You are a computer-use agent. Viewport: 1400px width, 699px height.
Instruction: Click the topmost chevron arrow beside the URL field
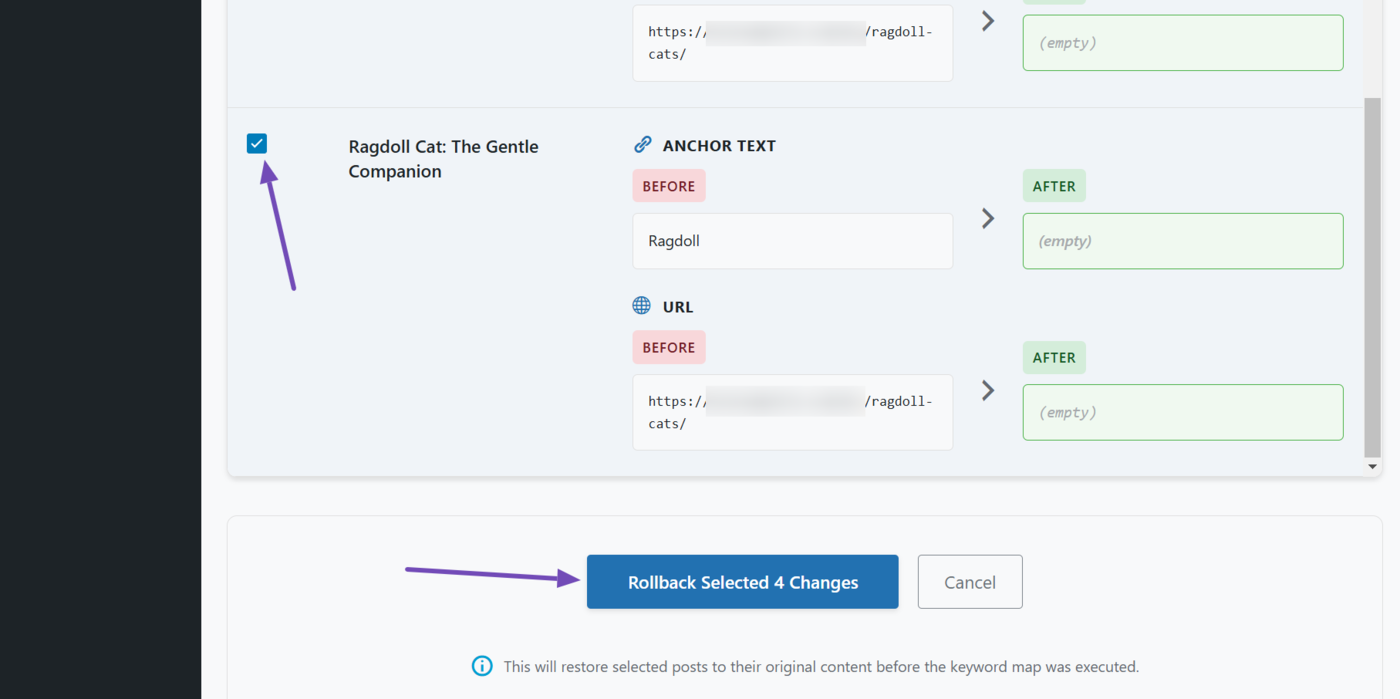click(987, 20)
